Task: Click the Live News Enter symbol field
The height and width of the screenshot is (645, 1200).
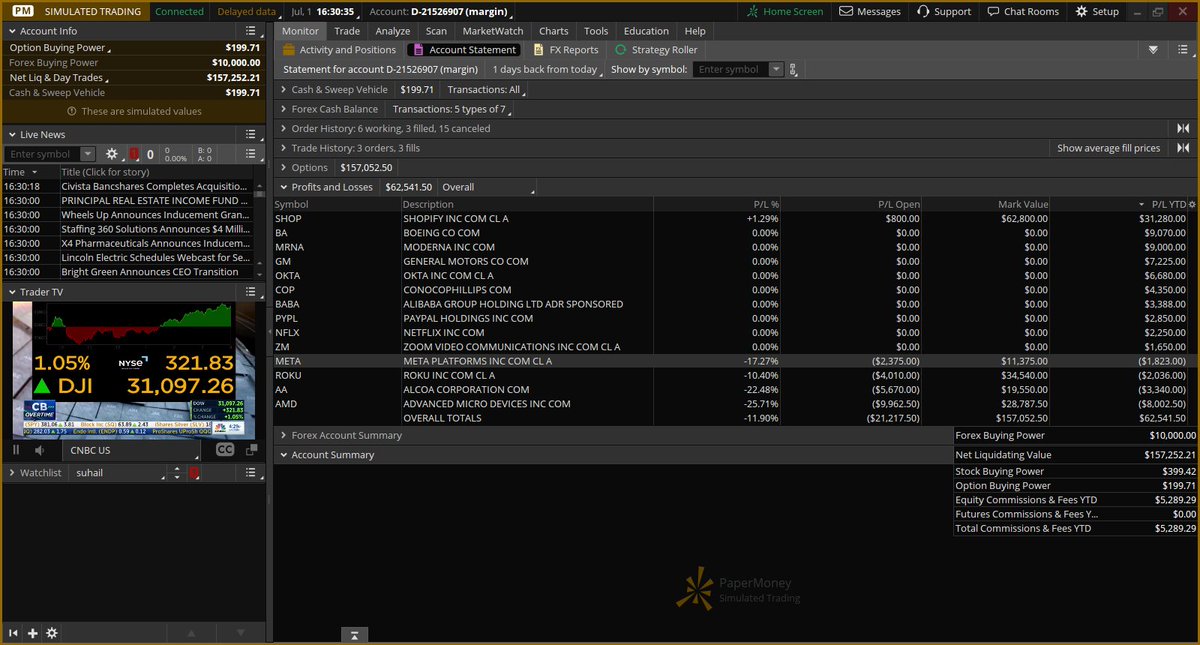Action: 42,154
